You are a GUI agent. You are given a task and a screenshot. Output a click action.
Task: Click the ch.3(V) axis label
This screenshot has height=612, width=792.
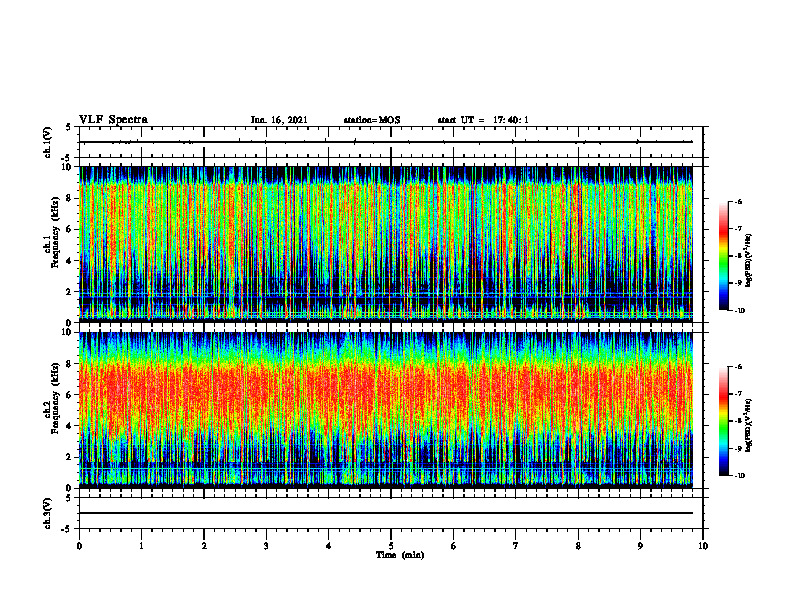click(48, 513)
